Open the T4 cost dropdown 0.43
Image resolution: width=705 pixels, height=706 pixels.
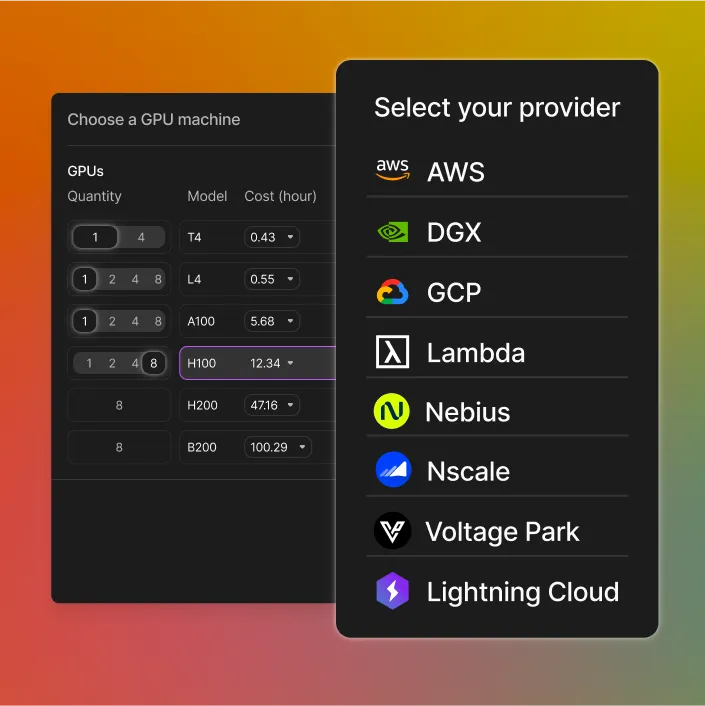click(x=272, y=237)
